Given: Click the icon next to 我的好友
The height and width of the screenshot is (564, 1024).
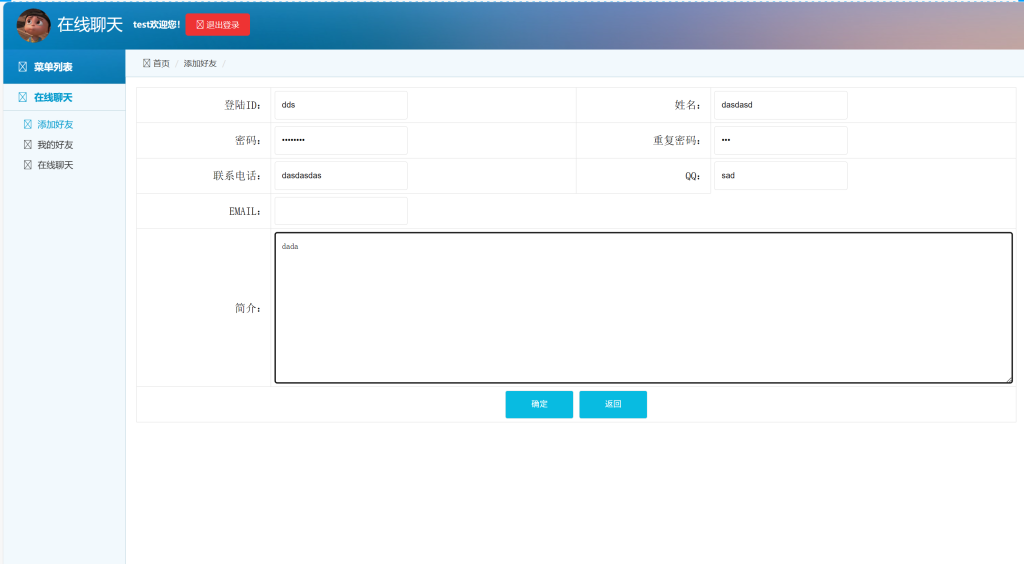Looking at the screenshot, I should pos(27,144).
